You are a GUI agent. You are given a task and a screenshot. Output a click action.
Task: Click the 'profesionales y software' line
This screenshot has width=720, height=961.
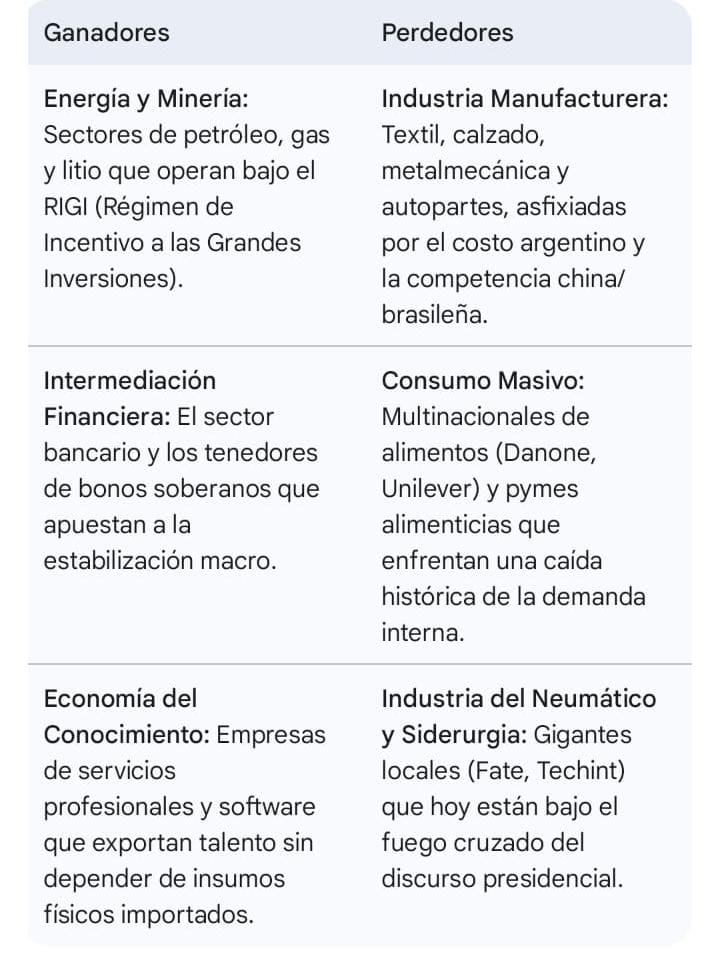[x=179, y=807]
